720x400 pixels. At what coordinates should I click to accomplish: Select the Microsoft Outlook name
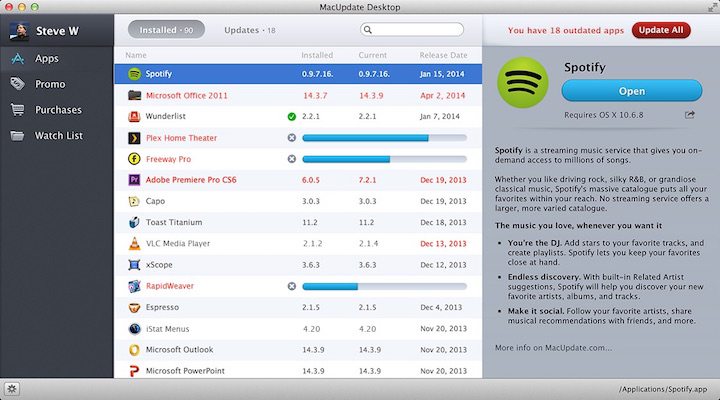pyautogui.click(x=179, y=350)
